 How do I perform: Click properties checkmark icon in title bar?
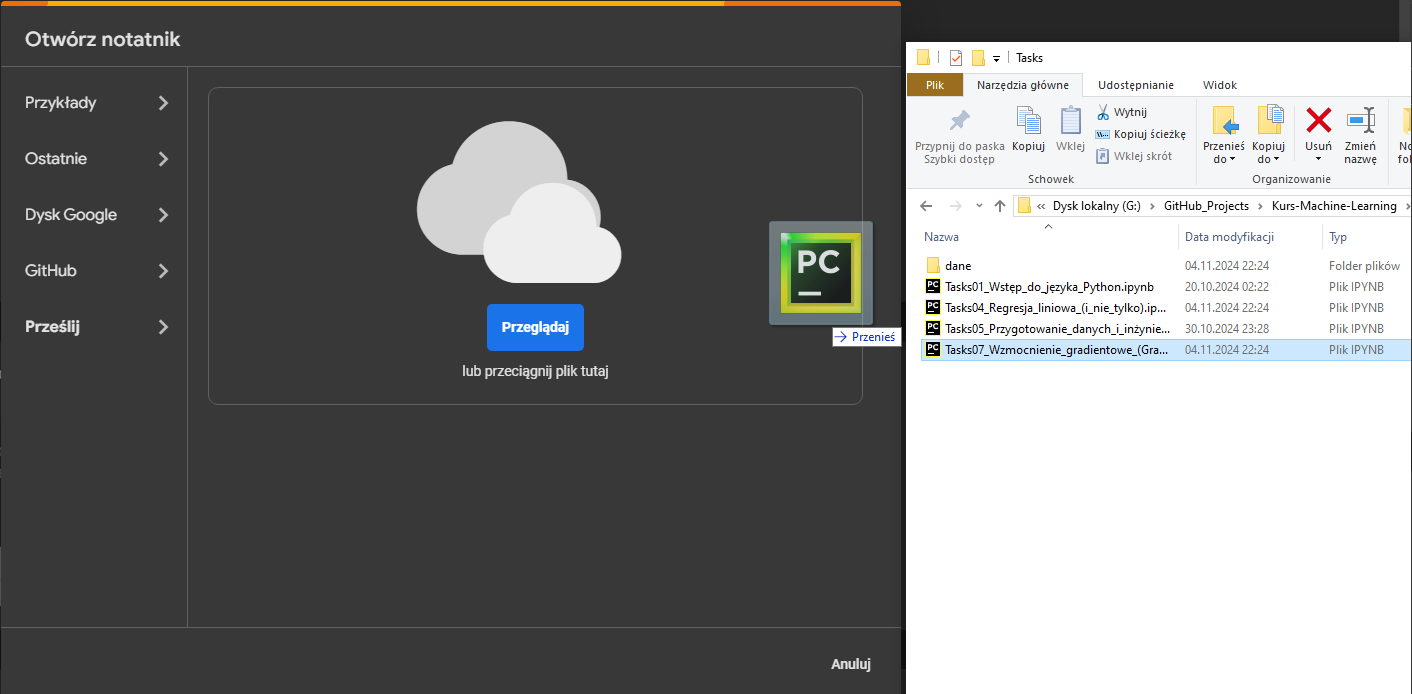click(x=956, y=57)
